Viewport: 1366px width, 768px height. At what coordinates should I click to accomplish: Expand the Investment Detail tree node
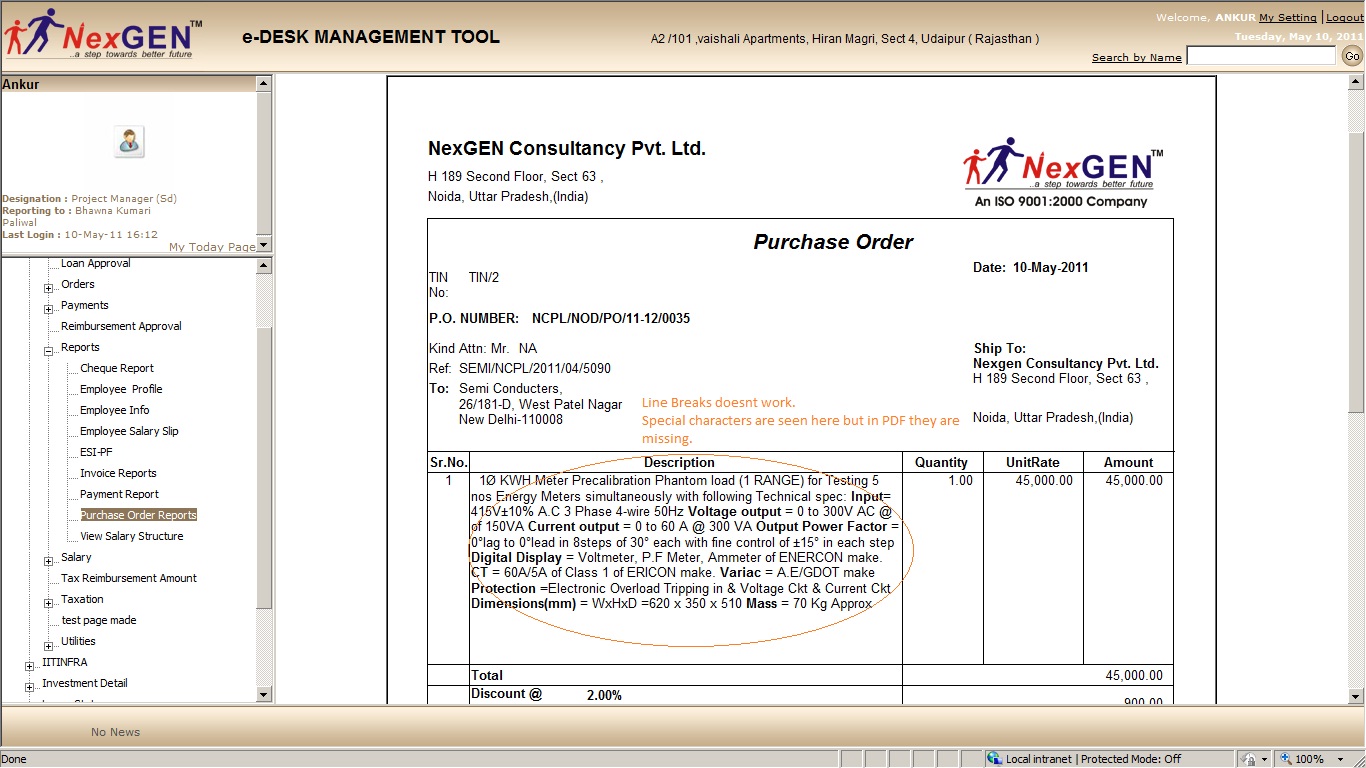coord(29,687)
